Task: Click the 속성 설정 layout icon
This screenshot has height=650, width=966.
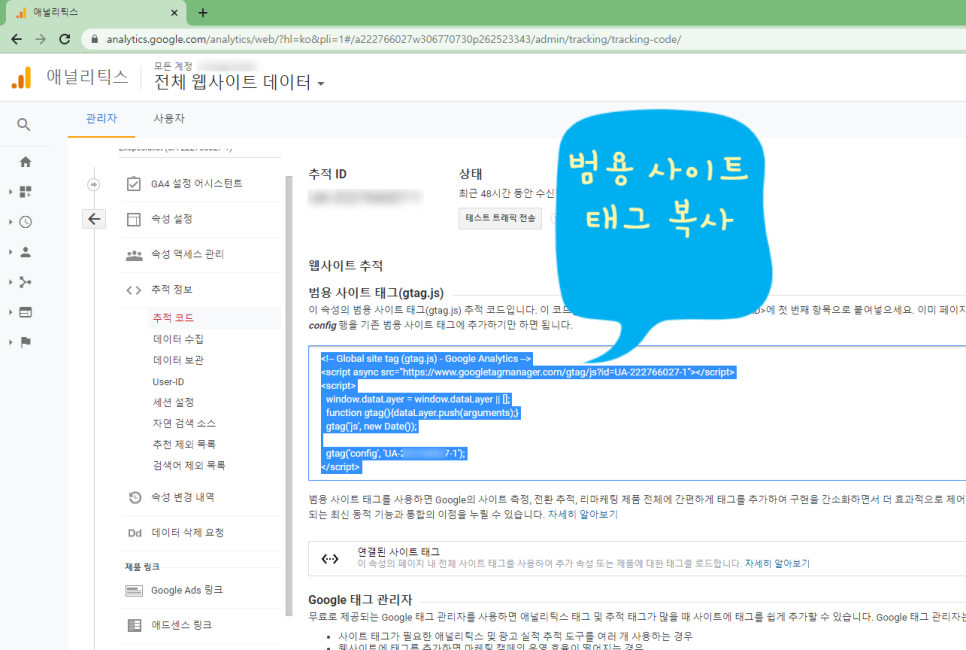Action: (134, 219)
